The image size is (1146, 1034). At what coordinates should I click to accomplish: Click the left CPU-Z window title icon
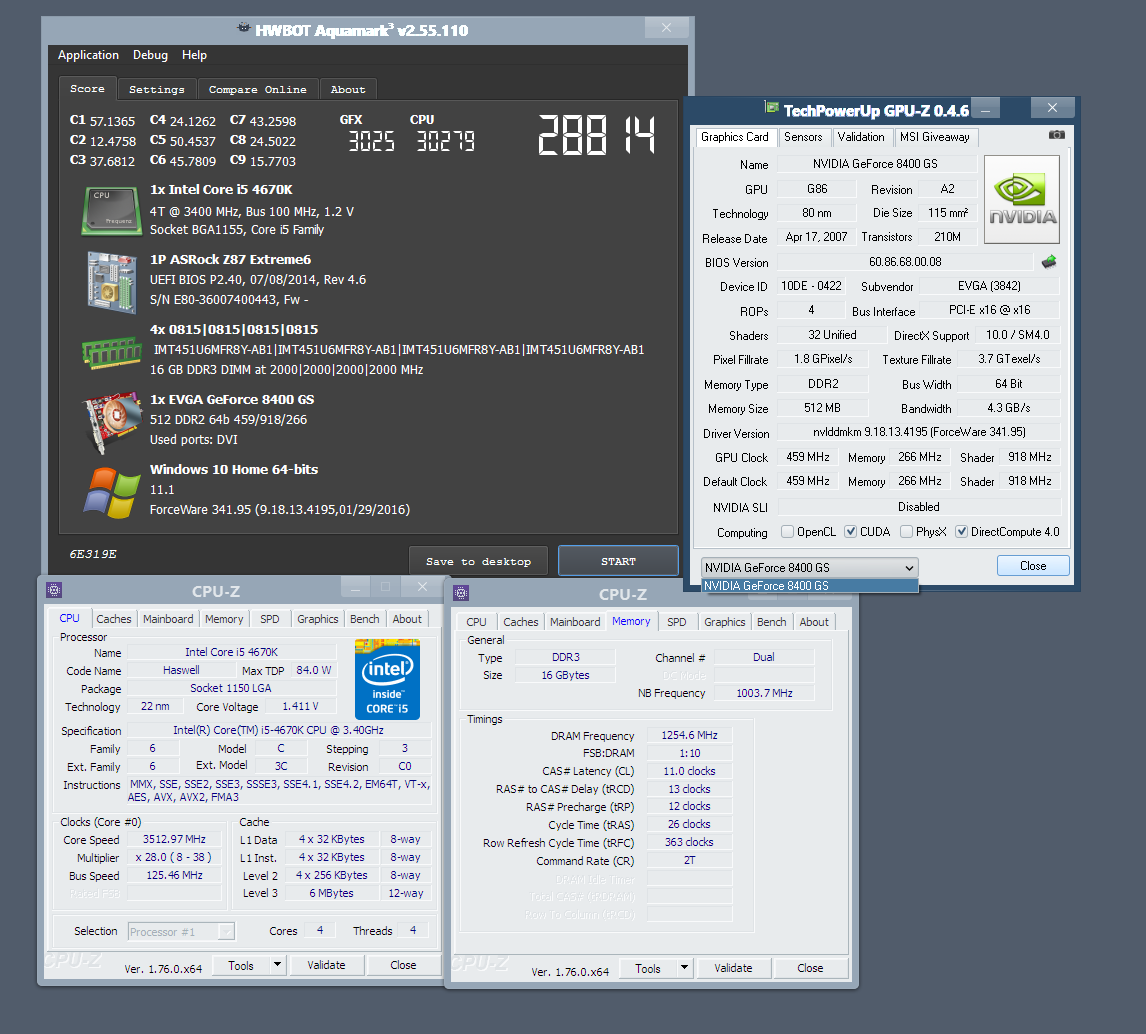(x=54, y=590)
